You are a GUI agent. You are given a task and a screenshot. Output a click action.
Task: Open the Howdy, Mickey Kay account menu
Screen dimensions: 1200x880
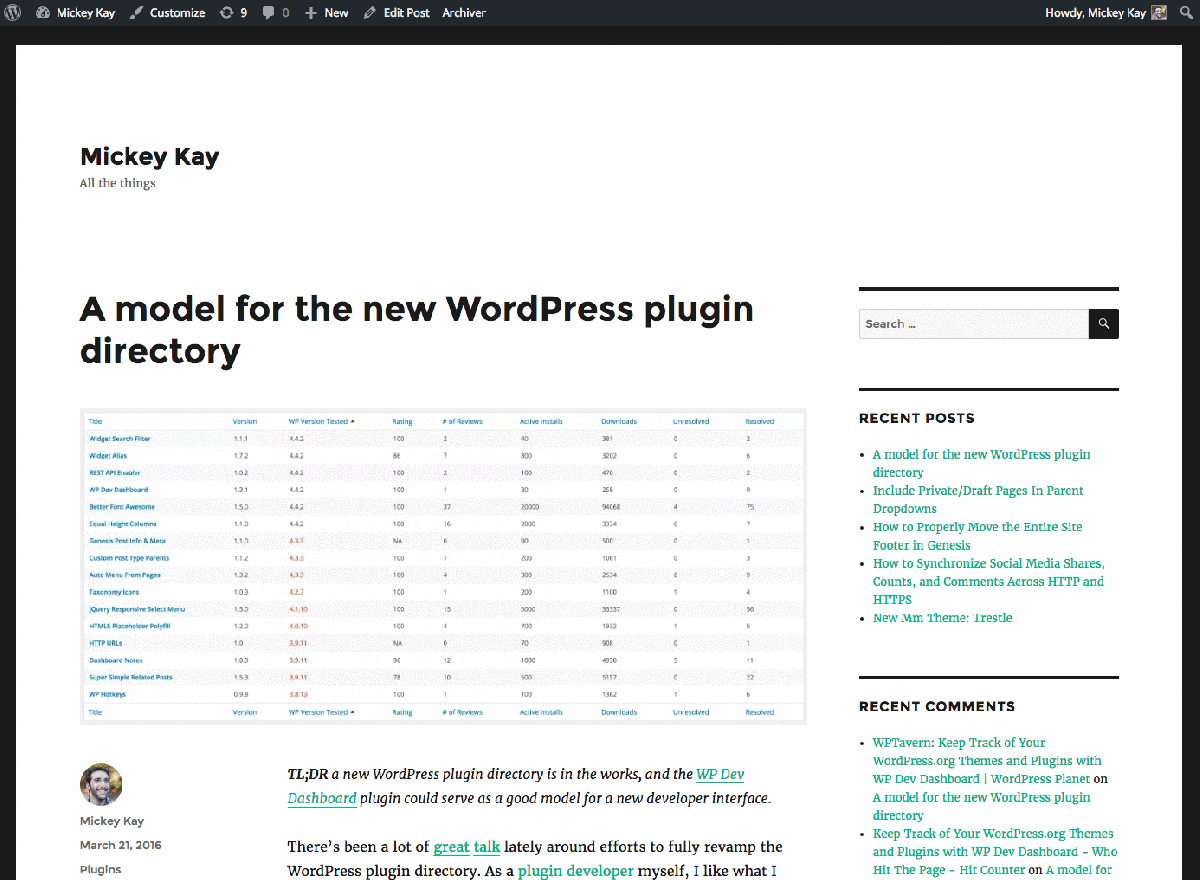click(x=1095, y=13)
